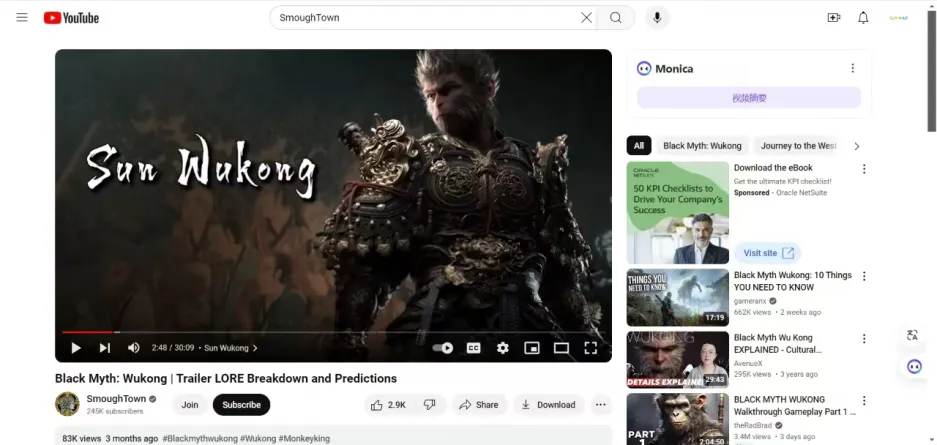Image resolution: width=937 pixels, height=445 pixels.
Task: Skip to next video
Action: pyautogui.click(x=105, y=348)
